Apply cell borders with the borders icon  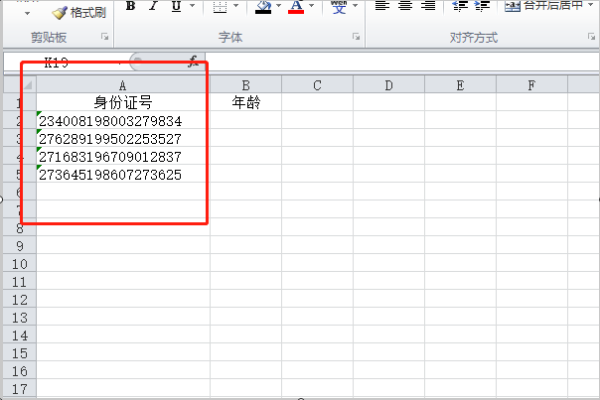220,7
